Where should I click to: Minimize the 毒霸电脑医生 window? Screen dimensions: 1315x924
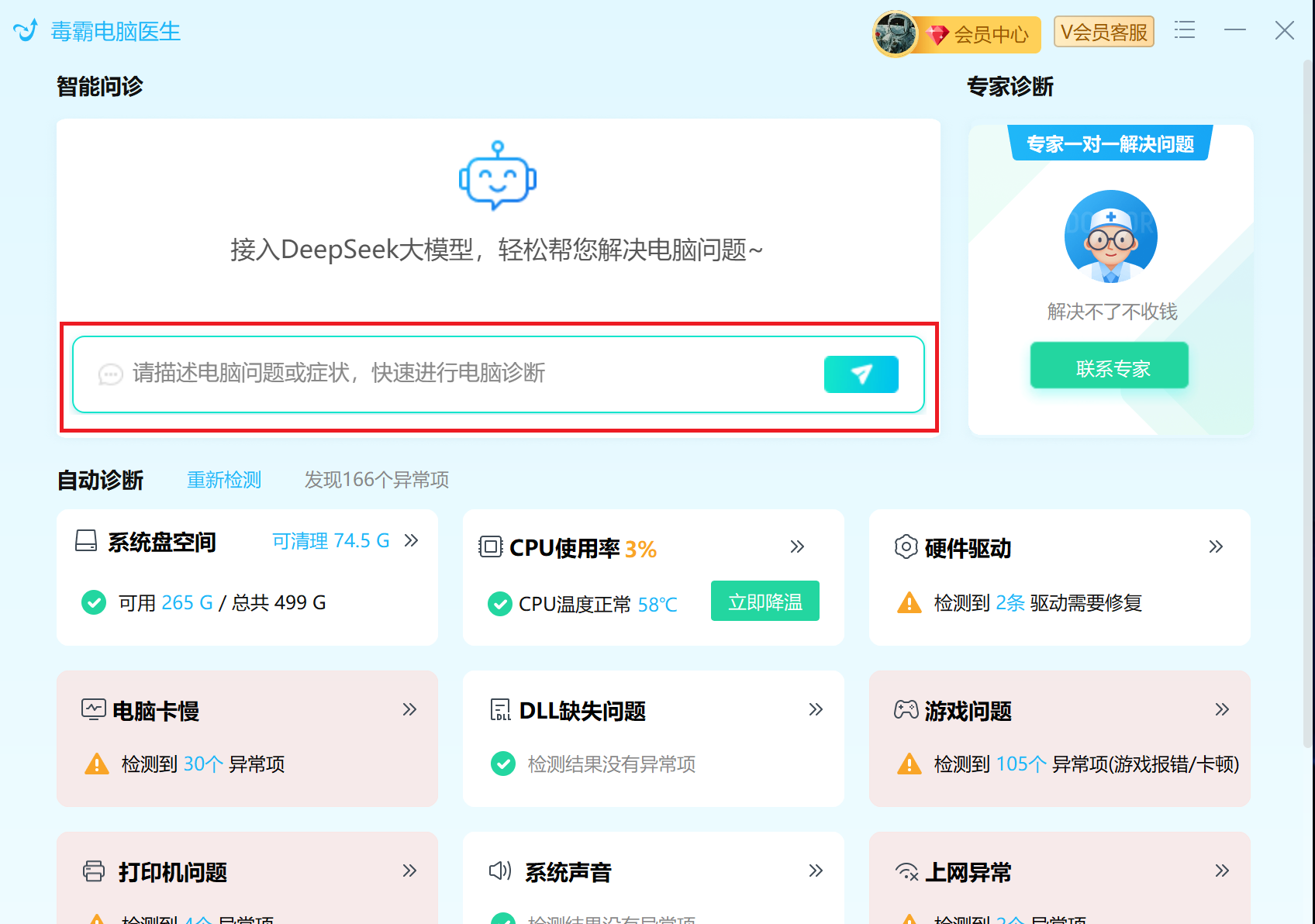(x=1235, y=30)
